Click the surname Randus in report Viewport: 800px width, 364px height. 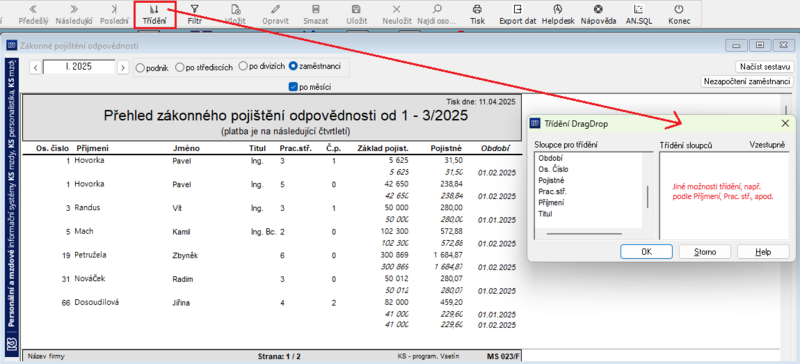pos(87,208)
